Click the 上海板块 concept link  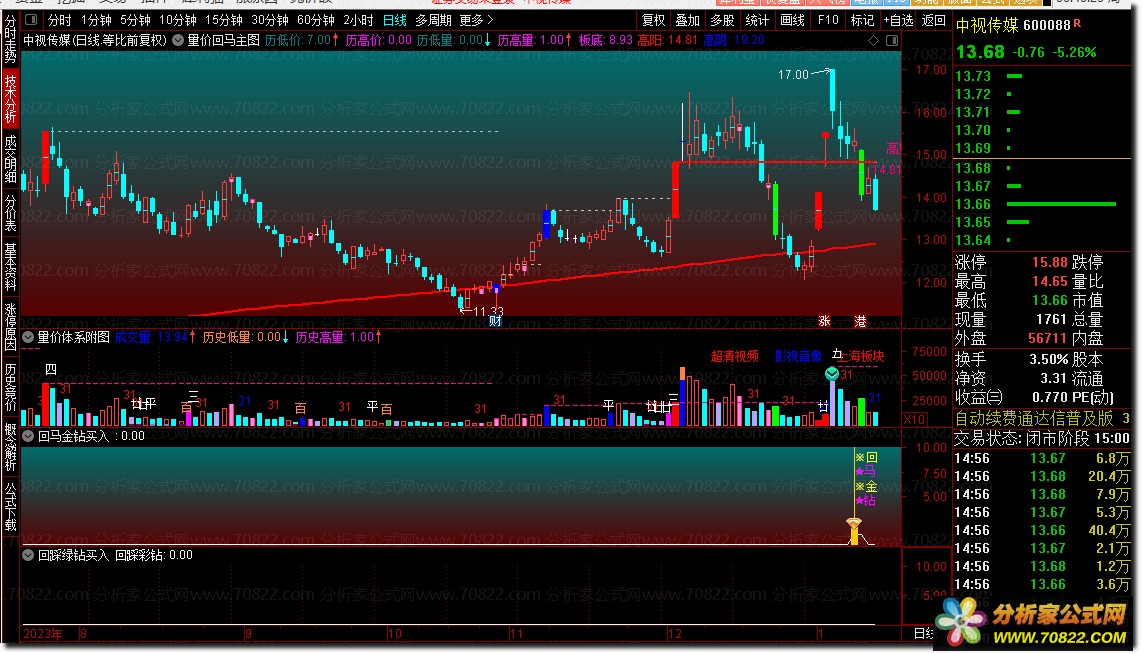860,356
